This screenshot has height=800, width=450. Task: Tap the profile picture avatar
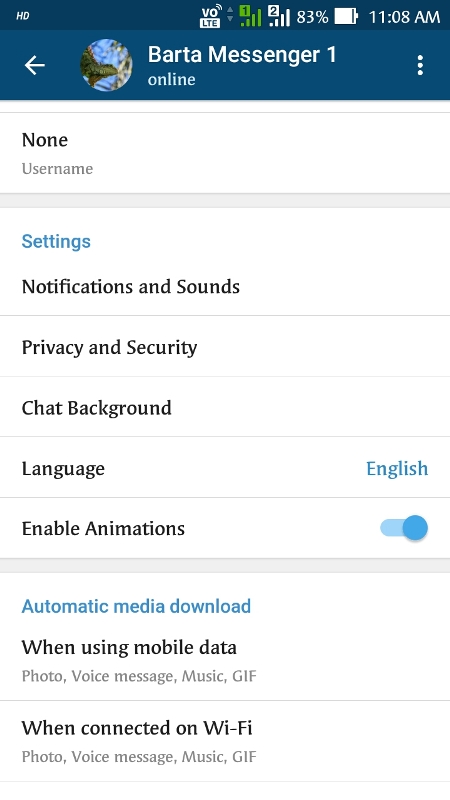click(106, 65)
